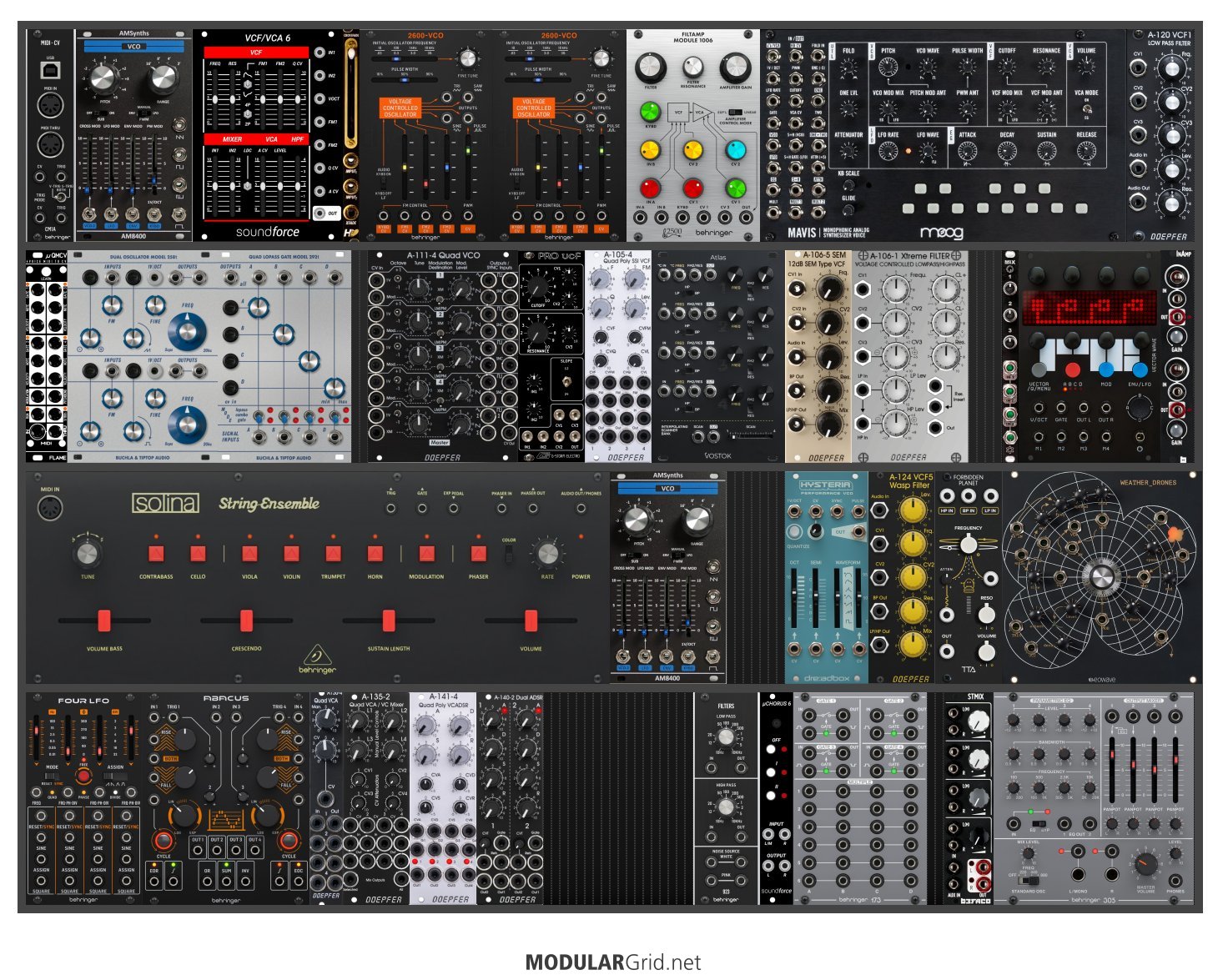Click the Solina MIDI IN socket
This screenshot has height=980, width=1228.
50,508
